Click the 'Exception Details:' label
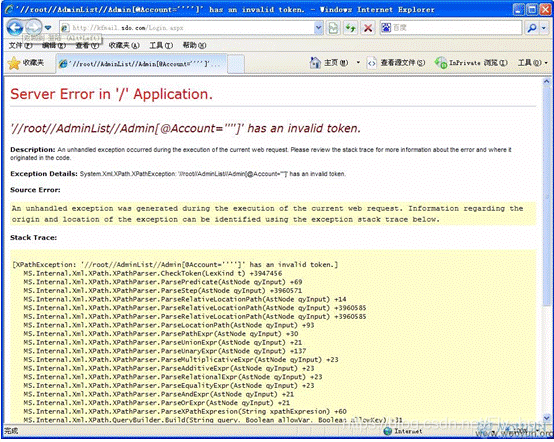This screenshot has width=554, height=442. (x=44, y=173)
